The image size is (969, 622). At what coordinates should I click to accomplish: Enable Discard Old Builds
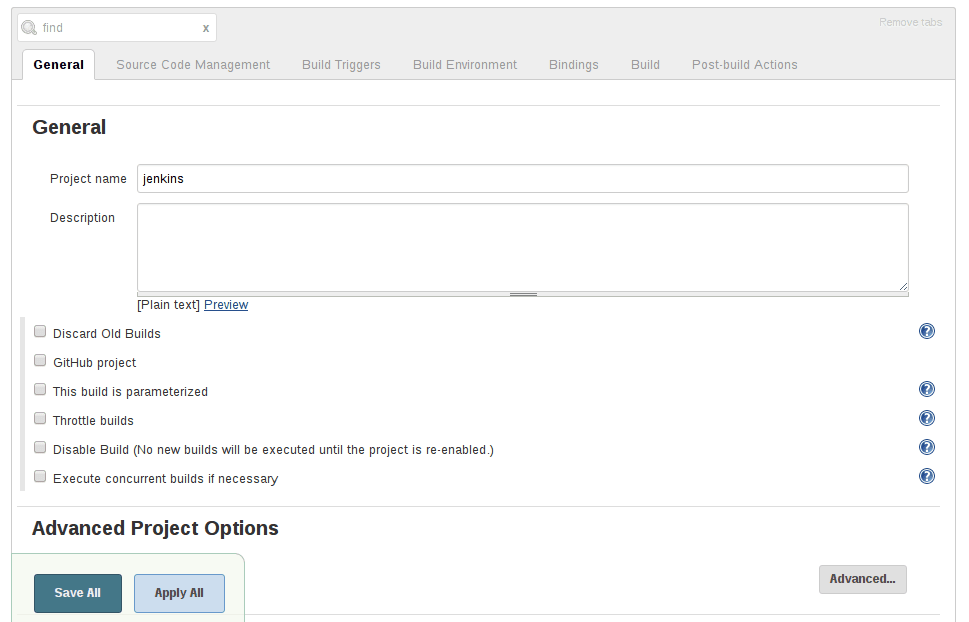pos(39,330)
